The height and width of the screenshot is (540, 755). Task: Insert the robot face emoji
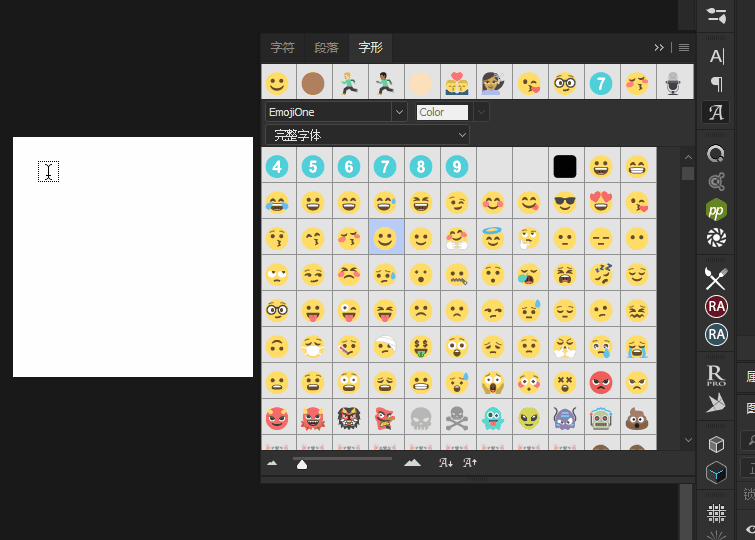point(601,418)
